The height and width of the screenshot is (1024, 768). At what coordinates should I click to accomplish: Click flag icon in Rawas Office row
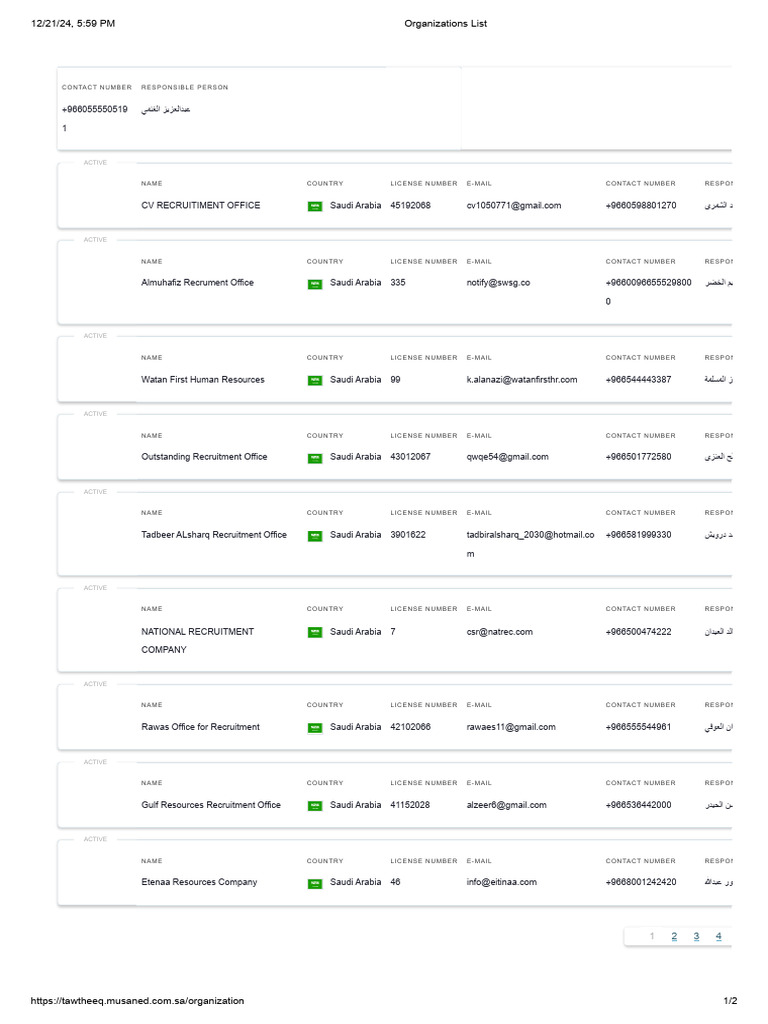[315, 728]
